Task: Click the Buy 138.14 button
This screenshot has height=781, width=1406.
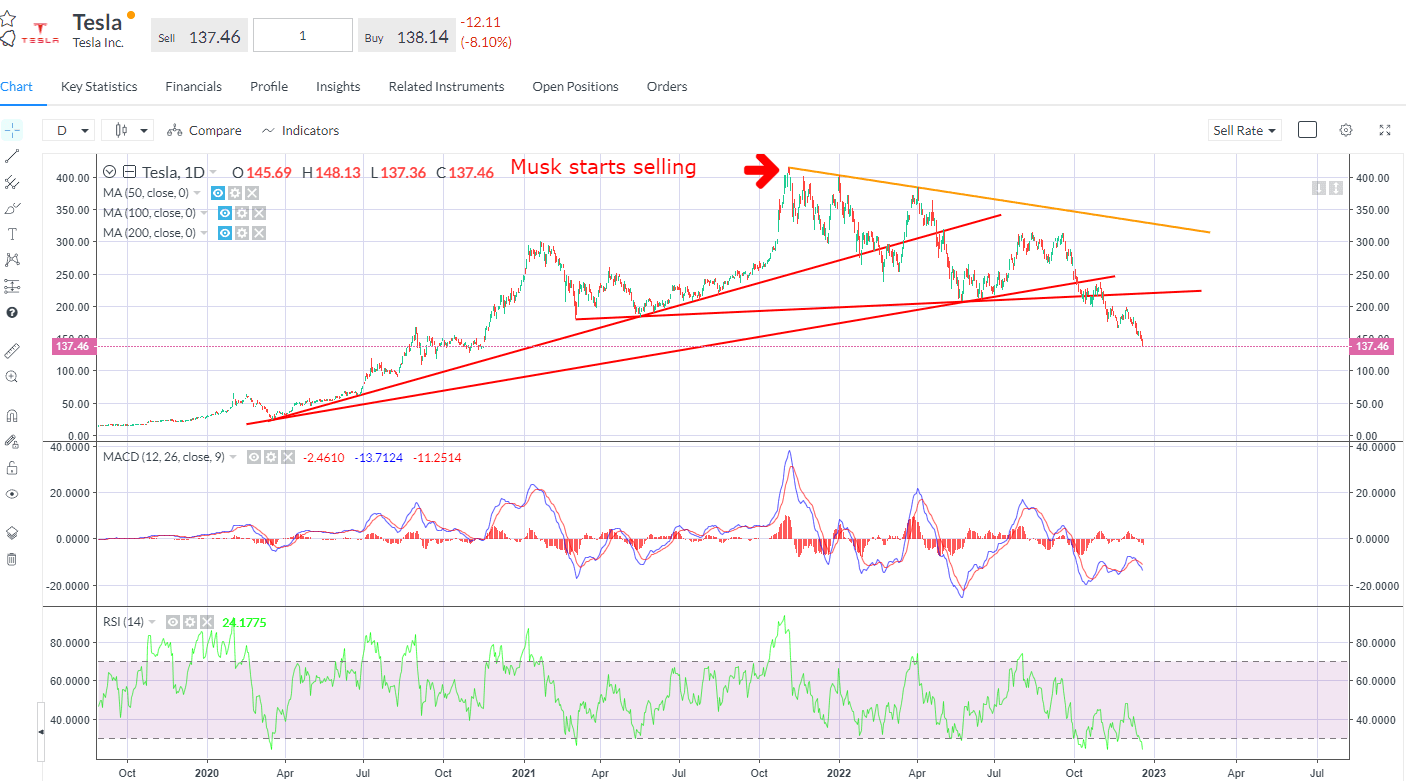Action: (x=405, y=36)
